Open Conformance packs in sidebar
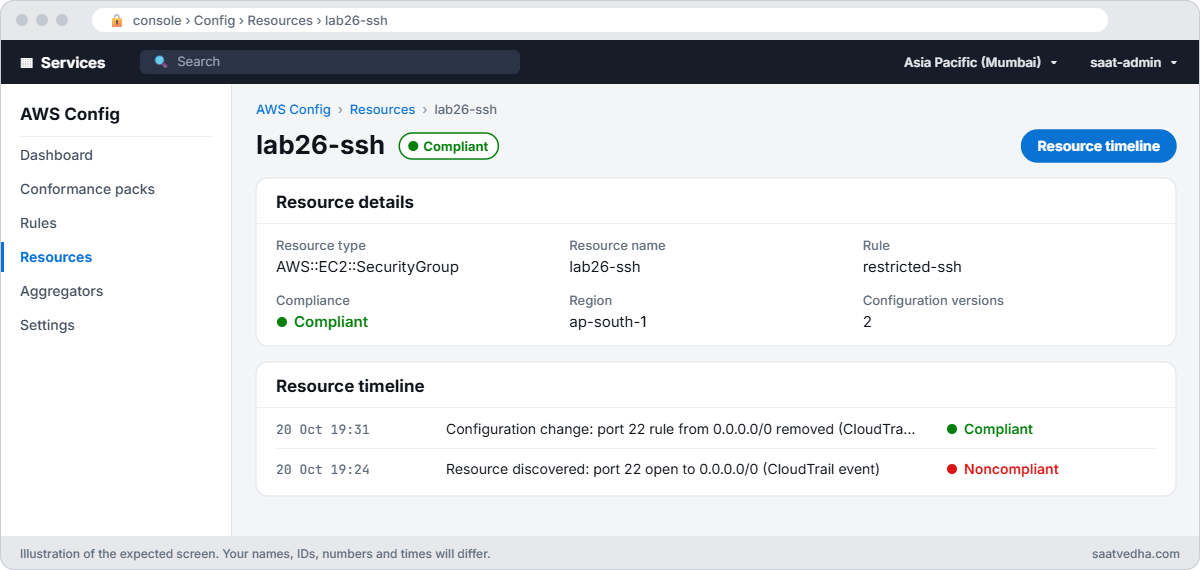The image size is (1200, 570). tap(87, 189)
